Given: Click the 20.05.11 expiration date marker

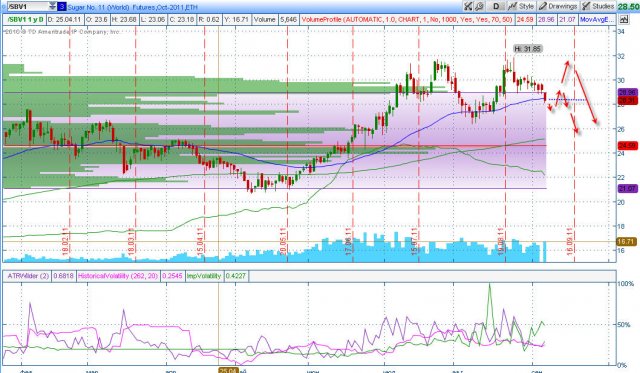Looking at the screenshot, I should [x=283, y=242].
